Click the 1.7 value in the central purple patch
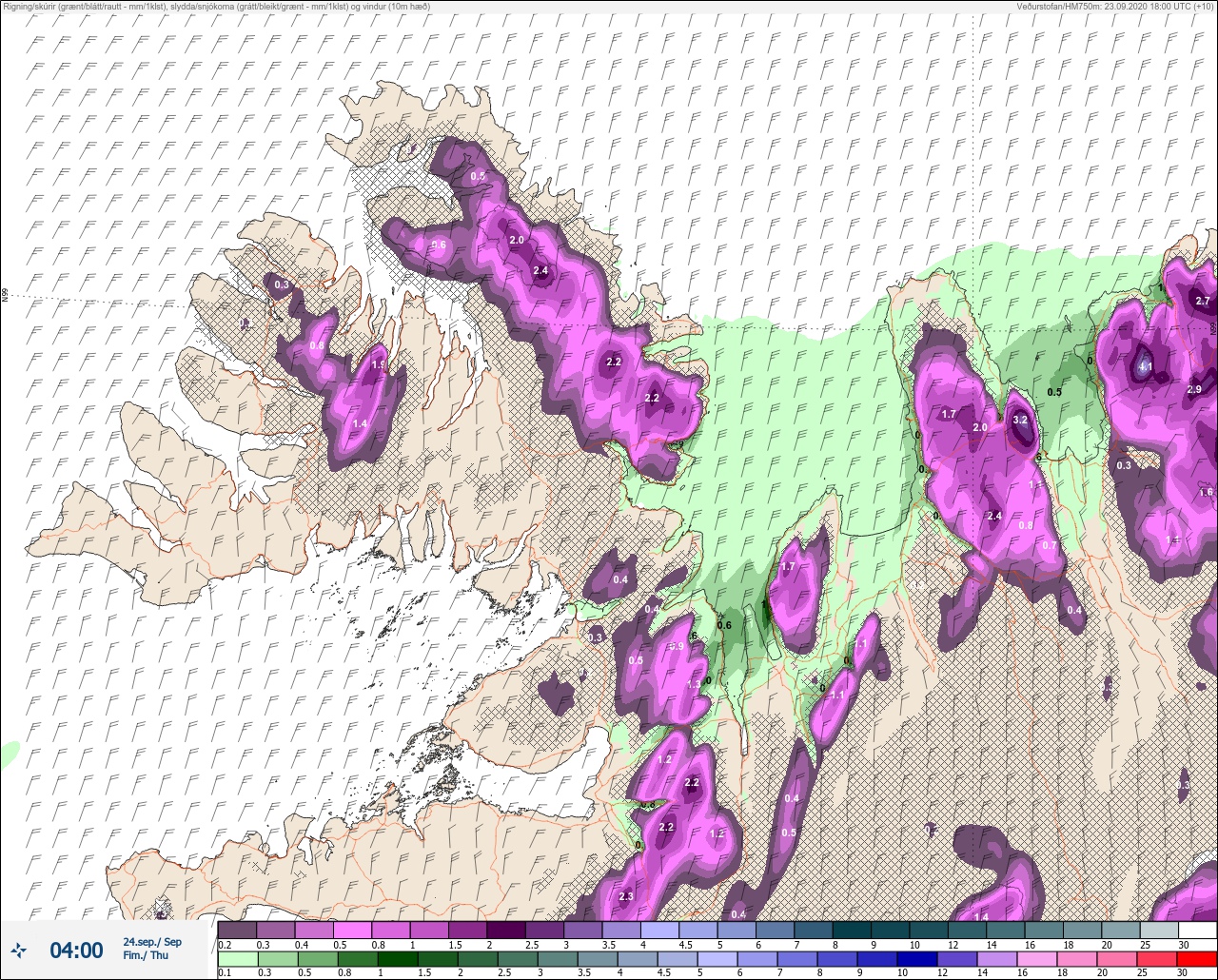This screenshot has width=1218, height=980. [x=788, y=566]
